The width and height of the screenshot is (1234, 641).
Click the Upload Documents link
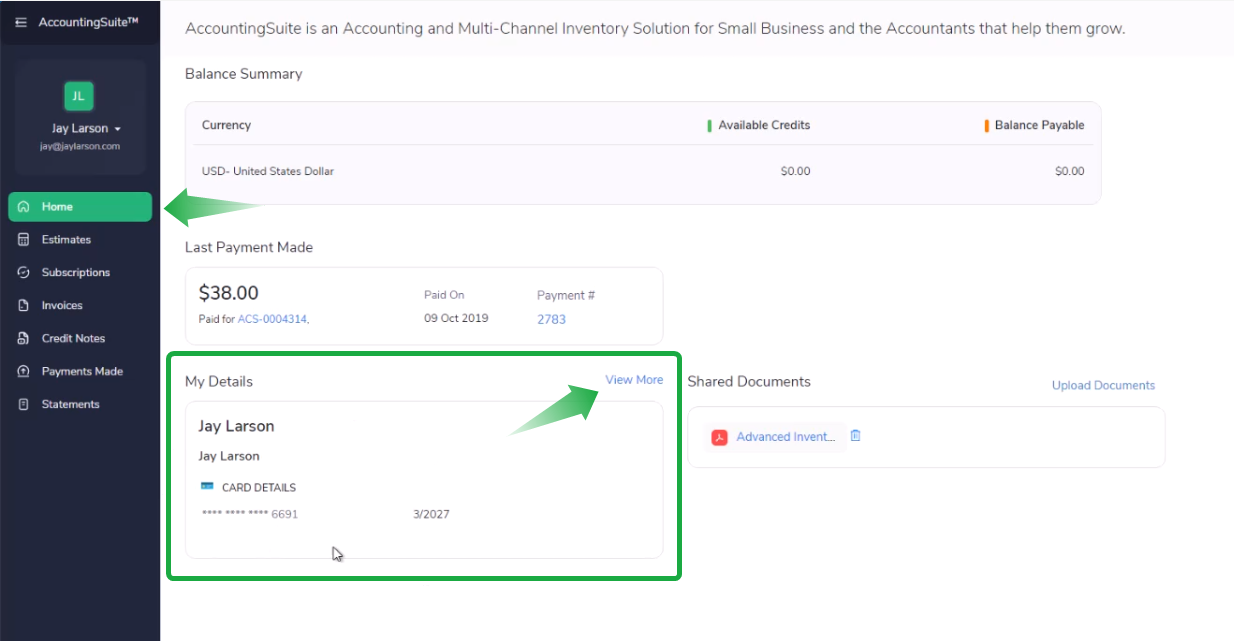click(1103, 385)
